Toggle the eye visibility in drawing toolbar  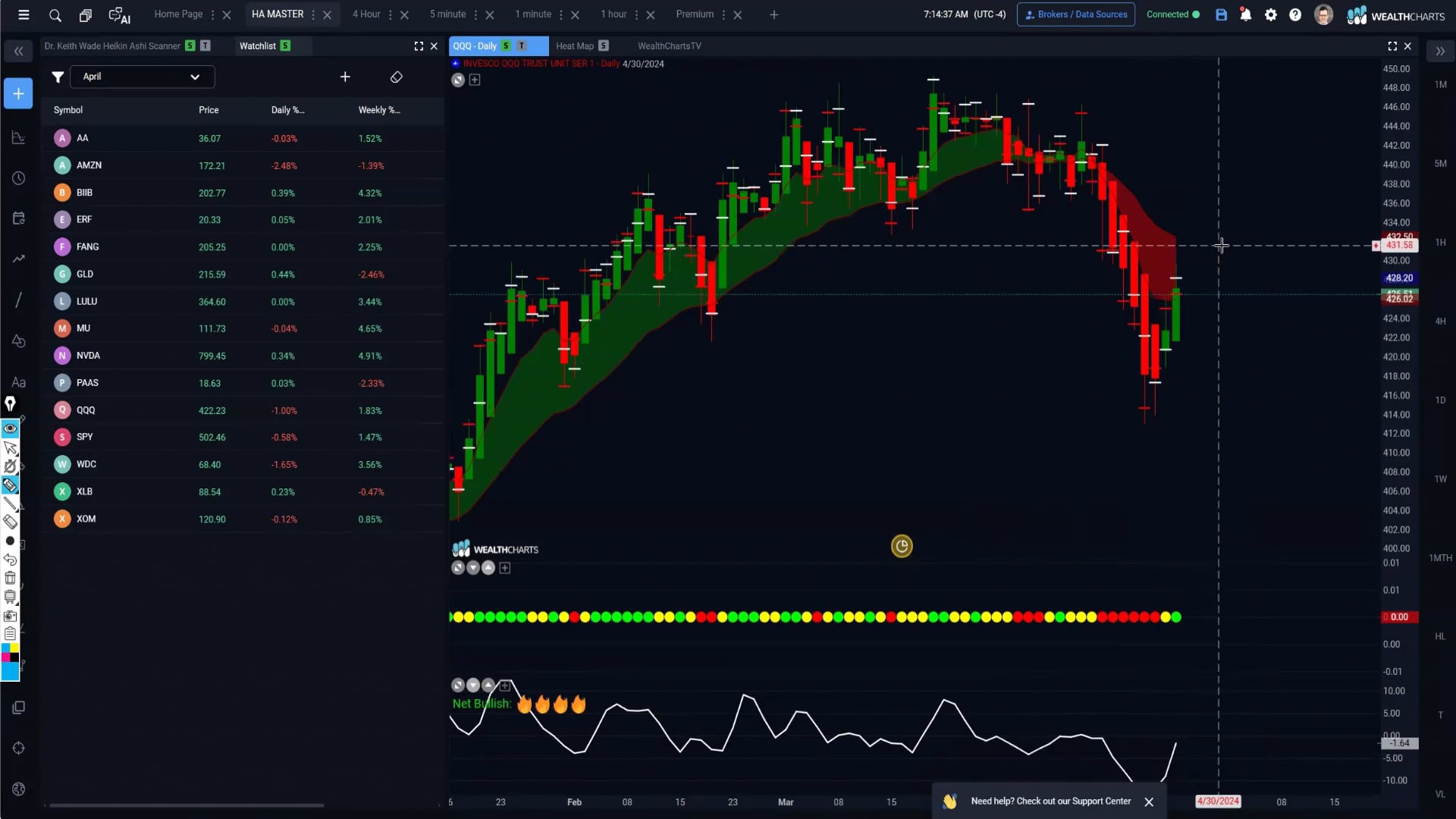[x=10, y=428]
